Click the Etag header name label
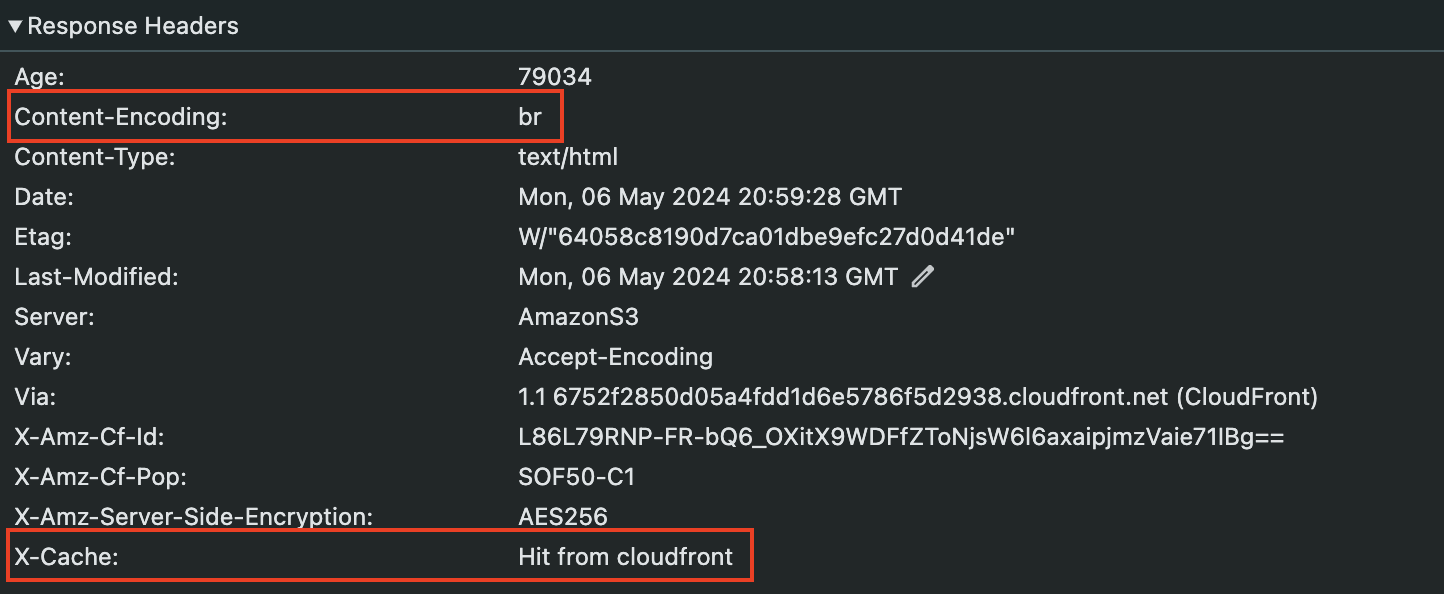The width and height of the screenshot is (1444, 594). coord(43,237)
